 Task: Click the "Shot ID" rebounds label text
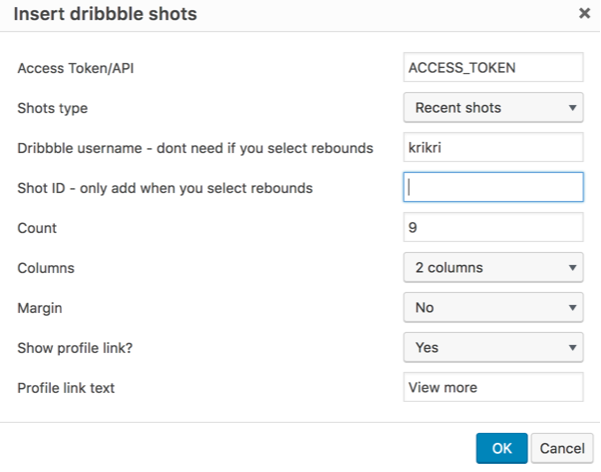click(166, 188)
